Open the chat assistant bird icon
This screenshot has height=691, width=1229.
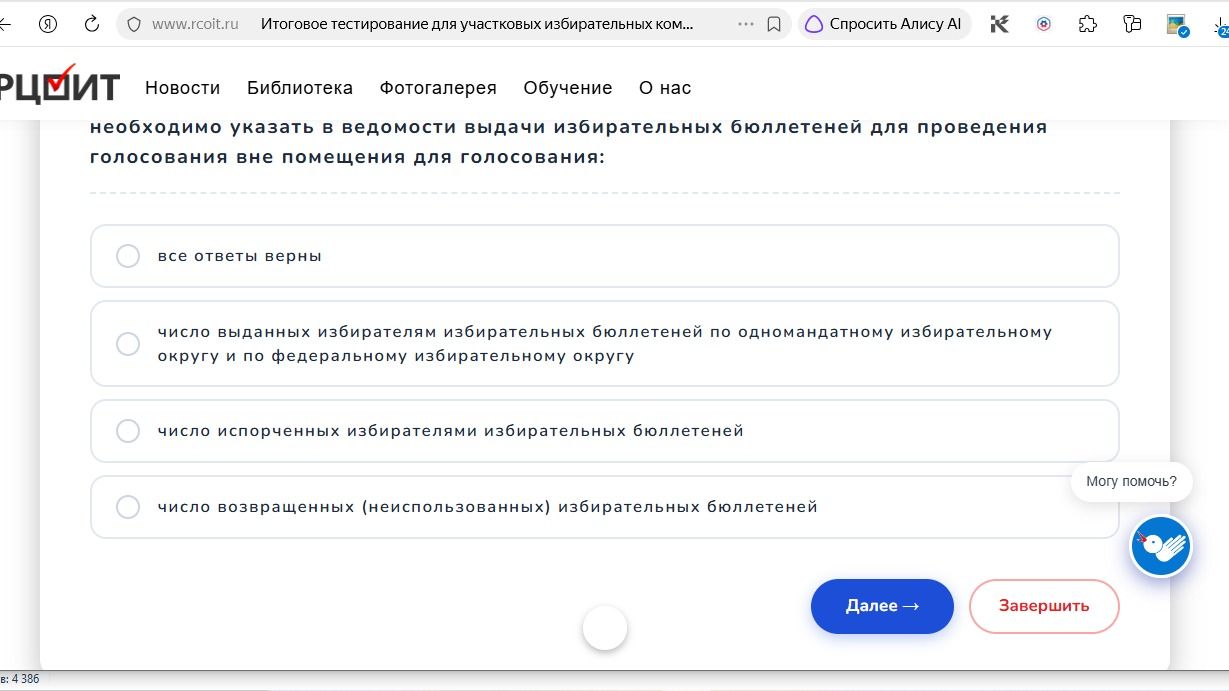point(1161,546)
